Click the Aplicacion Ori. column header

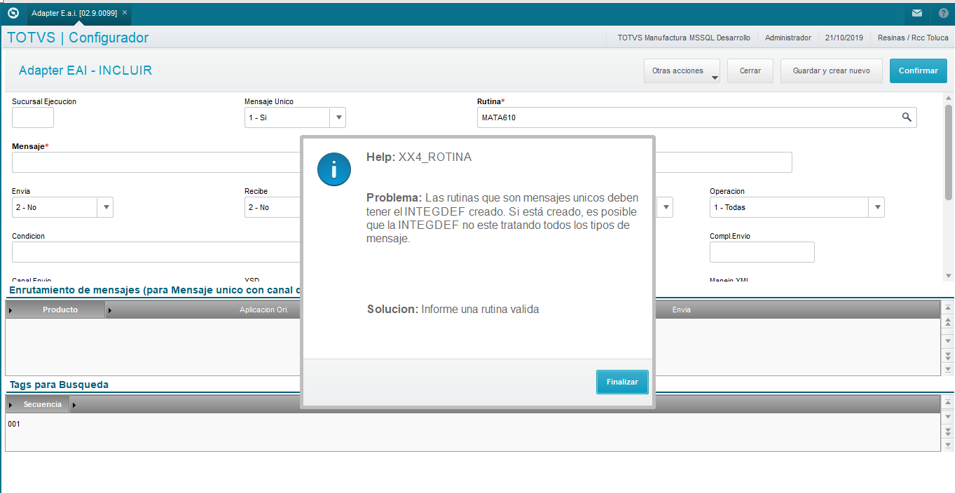(263, 310)
